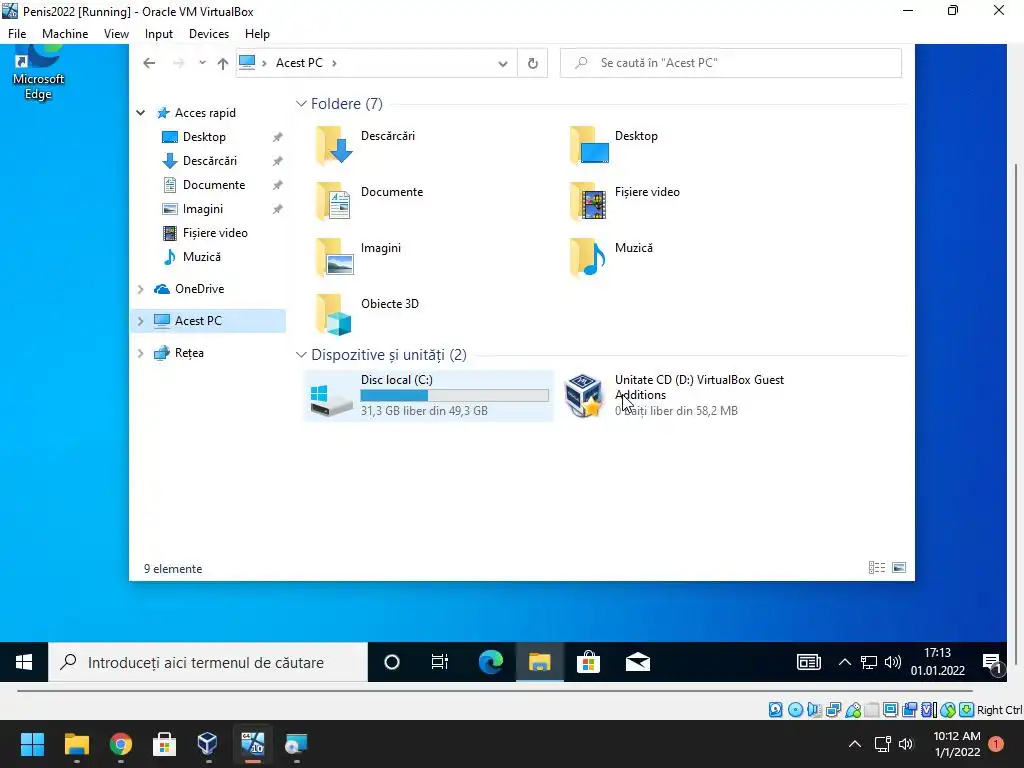Click the Explorer forward arrow
The height and width of the screenshot is (768, 1024).
coord(178,63)
